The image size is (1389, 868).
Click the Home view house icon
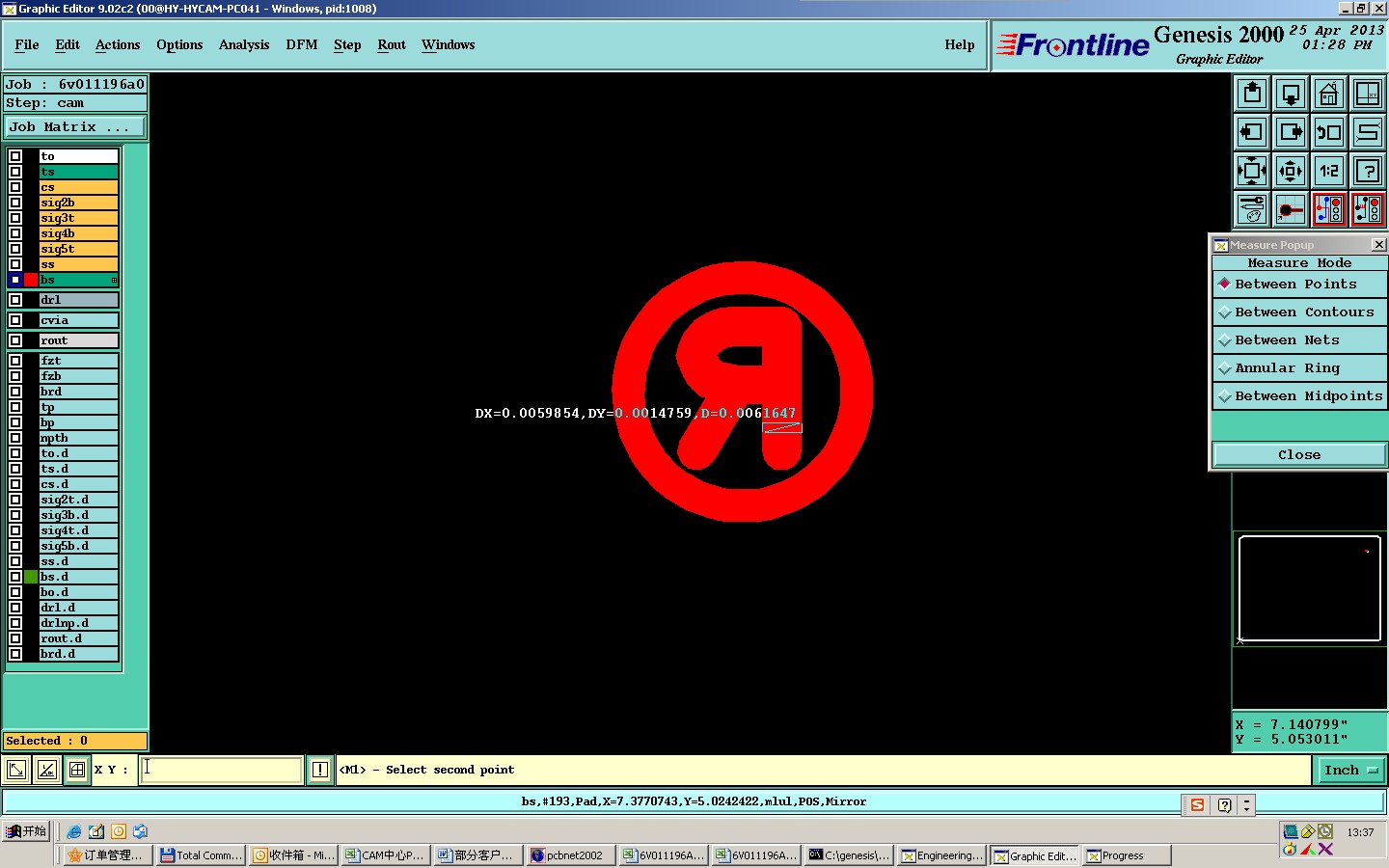coord(1329,94)
